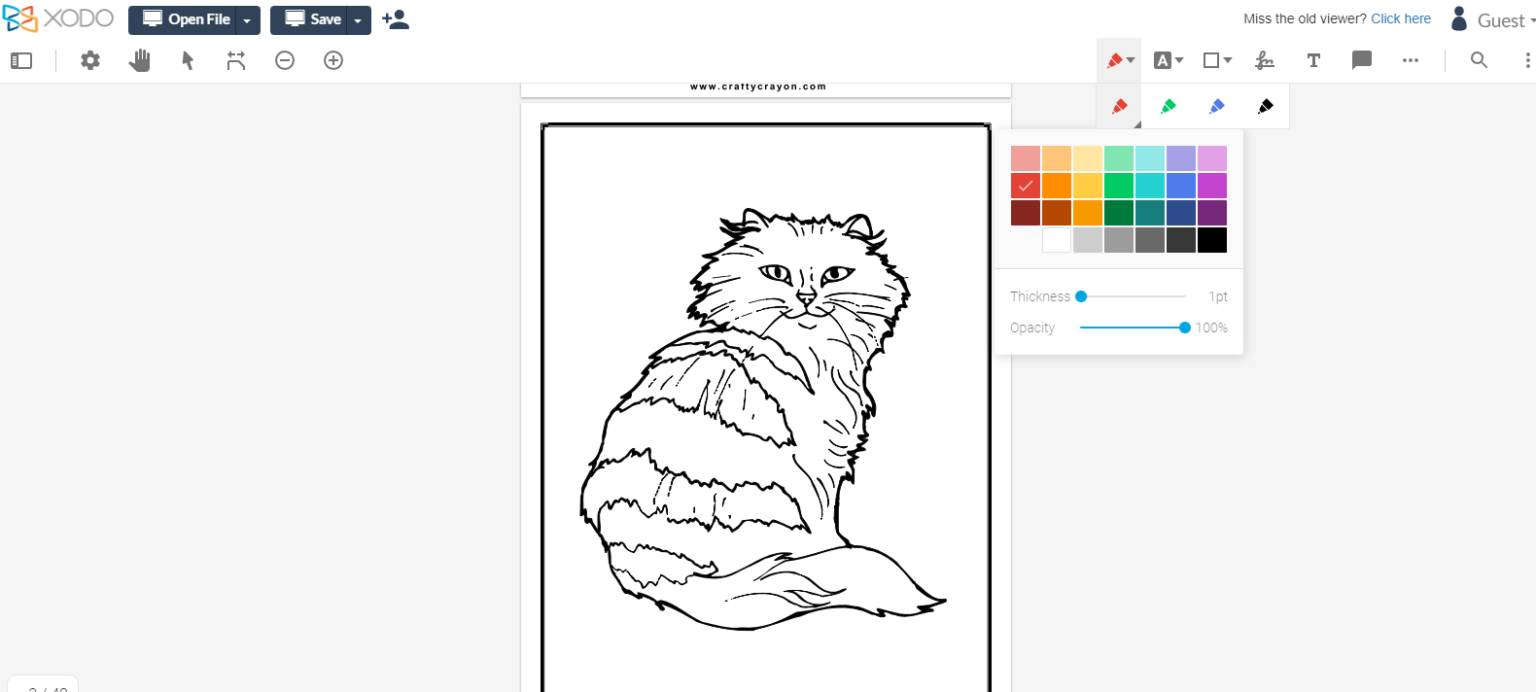
Task: Switch to the blue highlighter preset
Action: click(1216, 106)
